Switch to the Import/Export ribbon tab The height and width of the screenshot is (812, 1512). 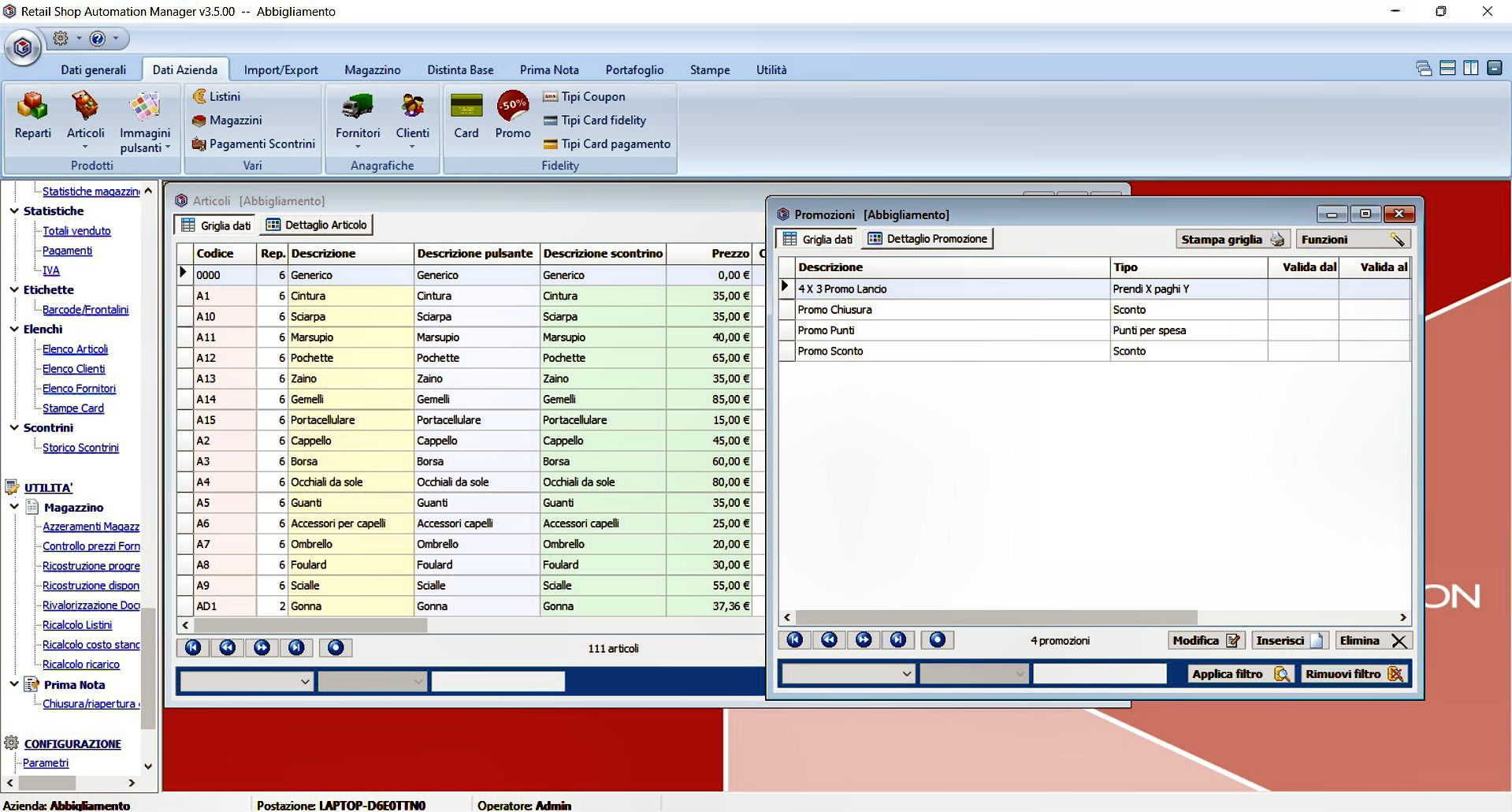point(280,69)
